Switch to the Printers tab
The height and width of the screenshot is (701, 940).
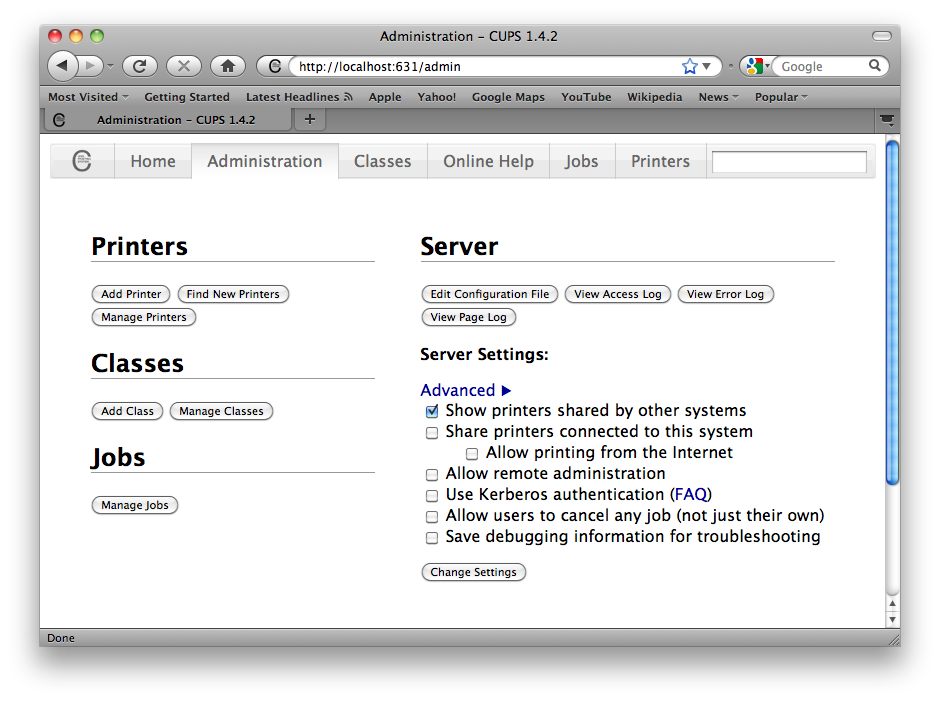(x=660, y=161)
